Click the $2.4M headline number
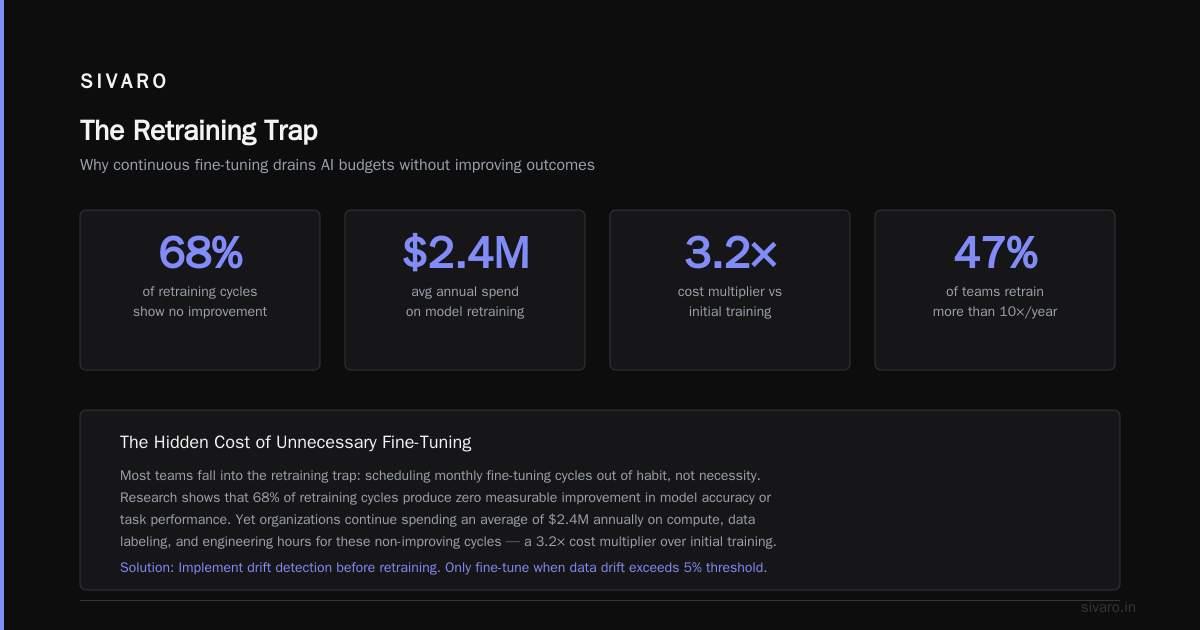Screen dimensions: 1200x630 click(465, 253)
